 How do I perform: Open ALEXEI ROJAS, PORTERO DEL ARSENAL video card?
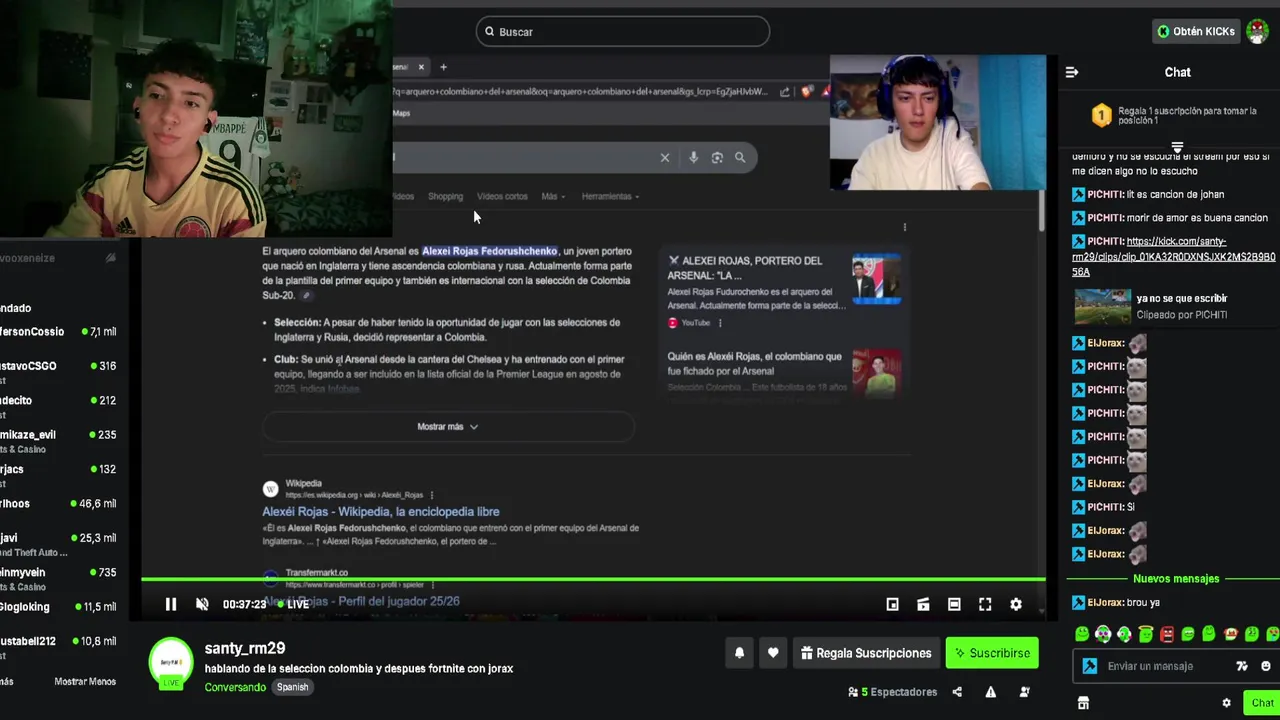785,291
